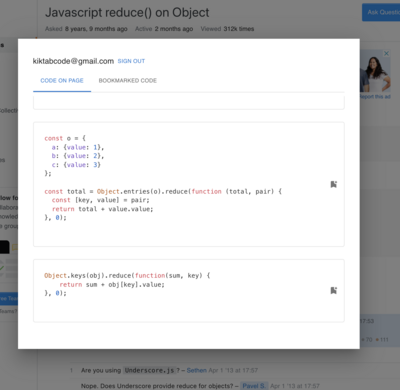The width and height of the screenshot is (400, 390).
Task: Sign out of kiktabcode@gmail.com
Action: (131, 61)
